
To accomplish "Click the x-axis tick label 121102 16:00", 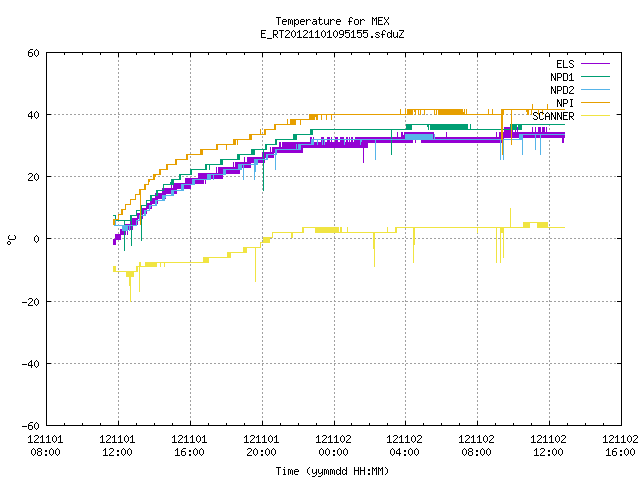I will pos(620,446).
